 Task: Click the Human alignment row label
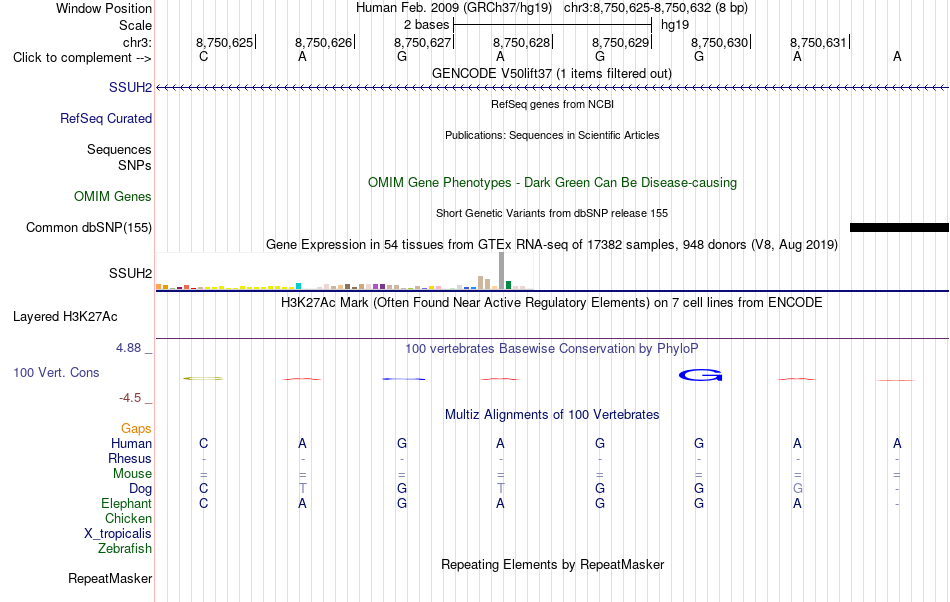coord(131,443)
